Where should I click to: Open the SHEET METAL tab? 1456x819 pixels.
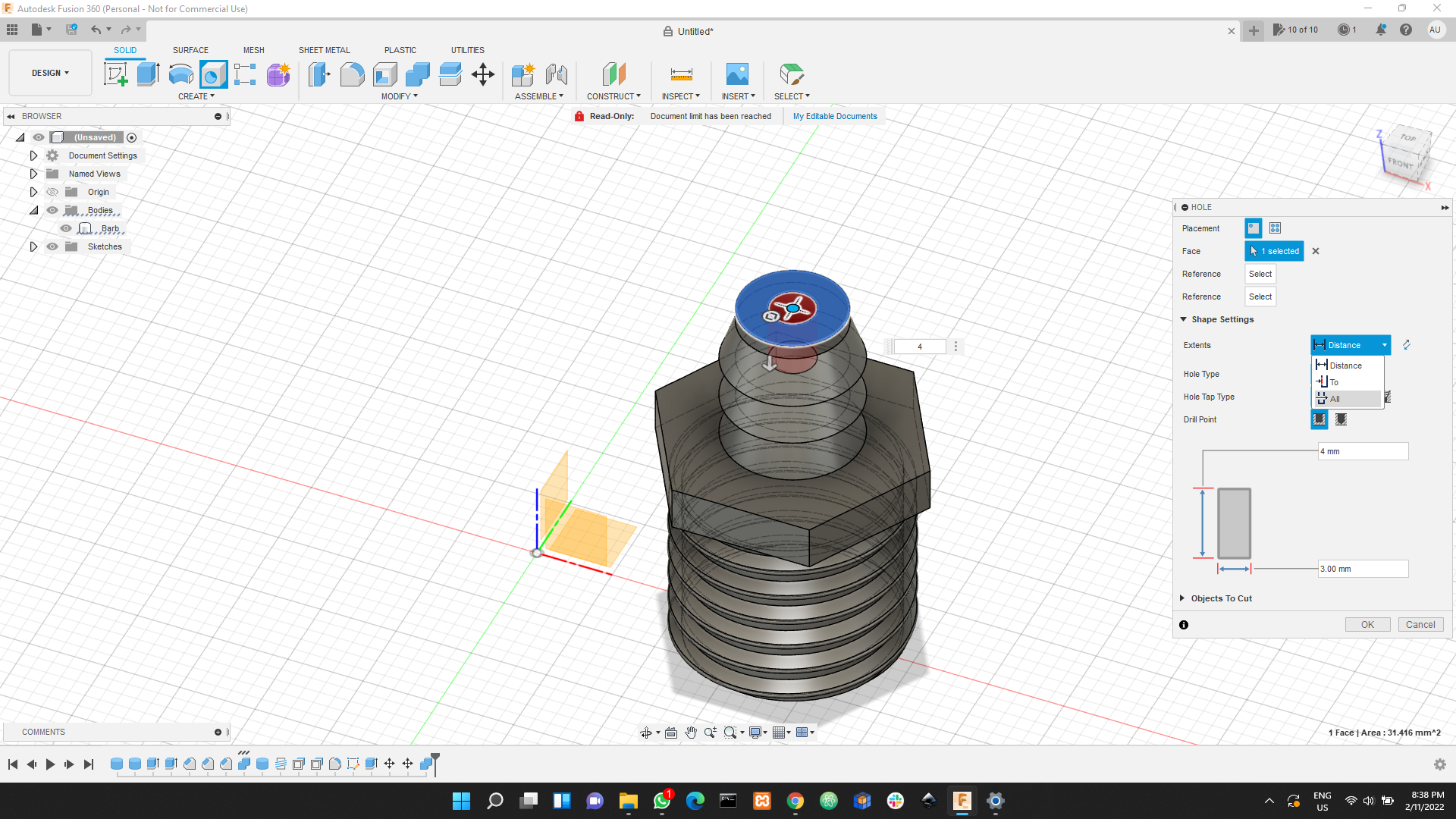click(324, 50)
